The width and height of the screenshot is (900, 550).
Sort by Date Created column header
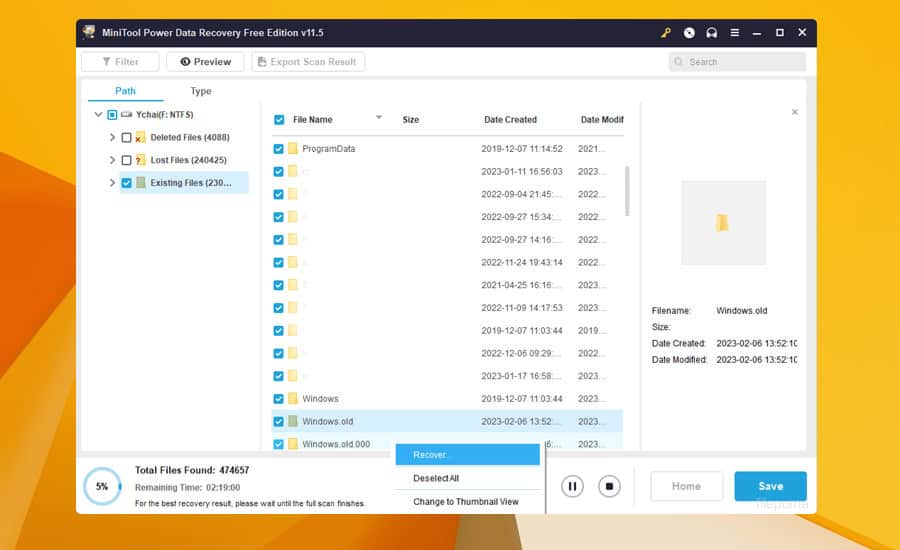pyautogui.click(x=510, y=119)
